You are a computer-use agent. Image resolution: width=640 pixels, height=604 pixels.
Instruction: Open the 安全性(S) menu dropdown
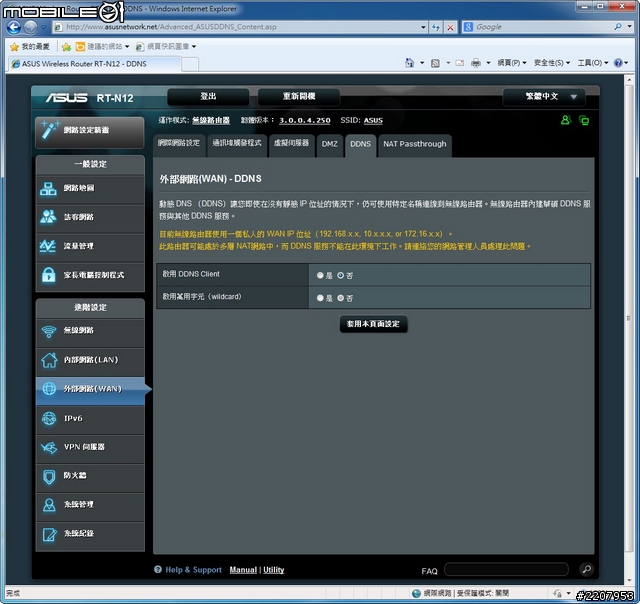point(552,63)
